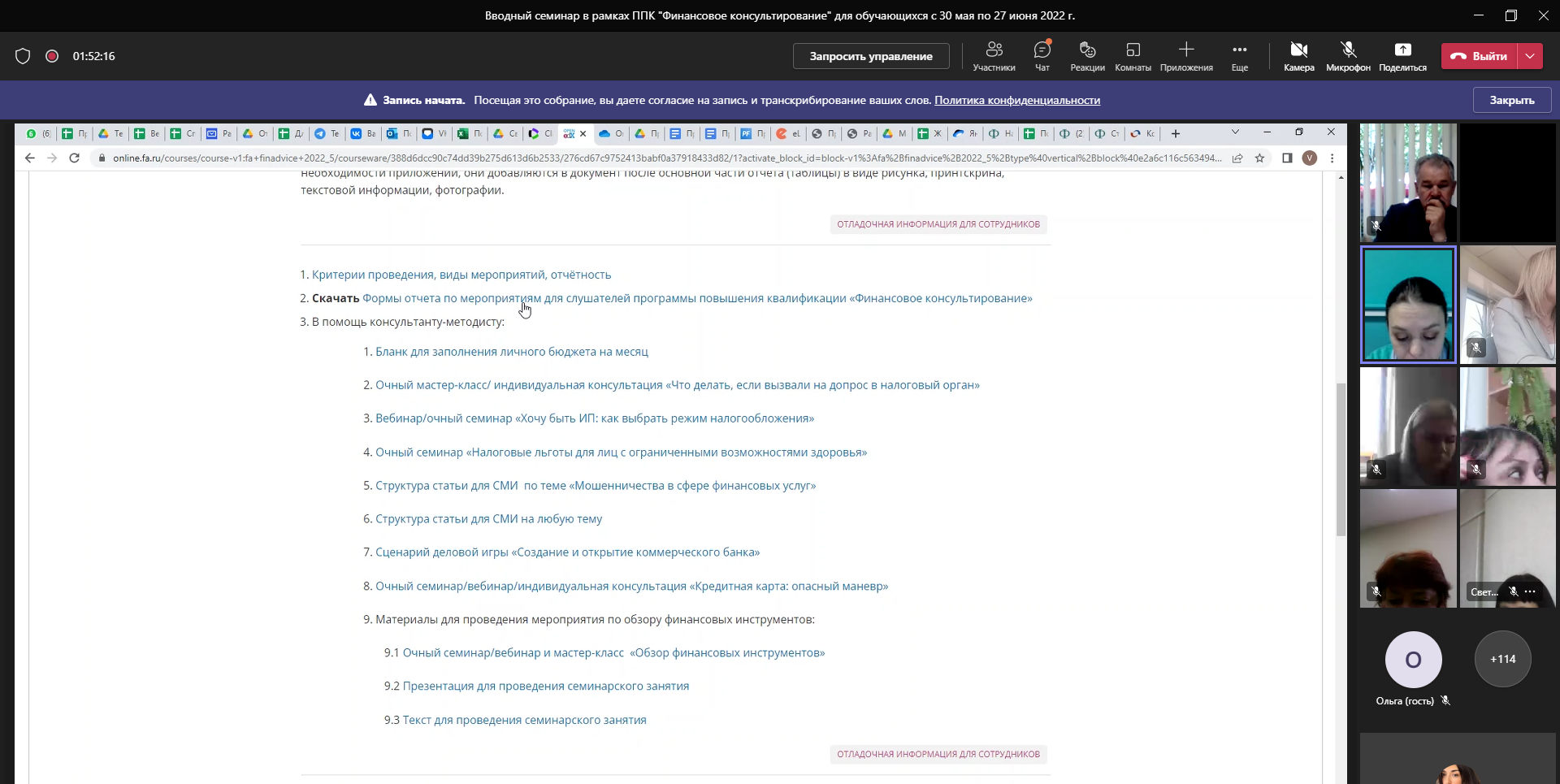Click the list item В помощь консультанту-методисту
The height and width of the screenshot is (784, 1560).
tap(408, 322)
